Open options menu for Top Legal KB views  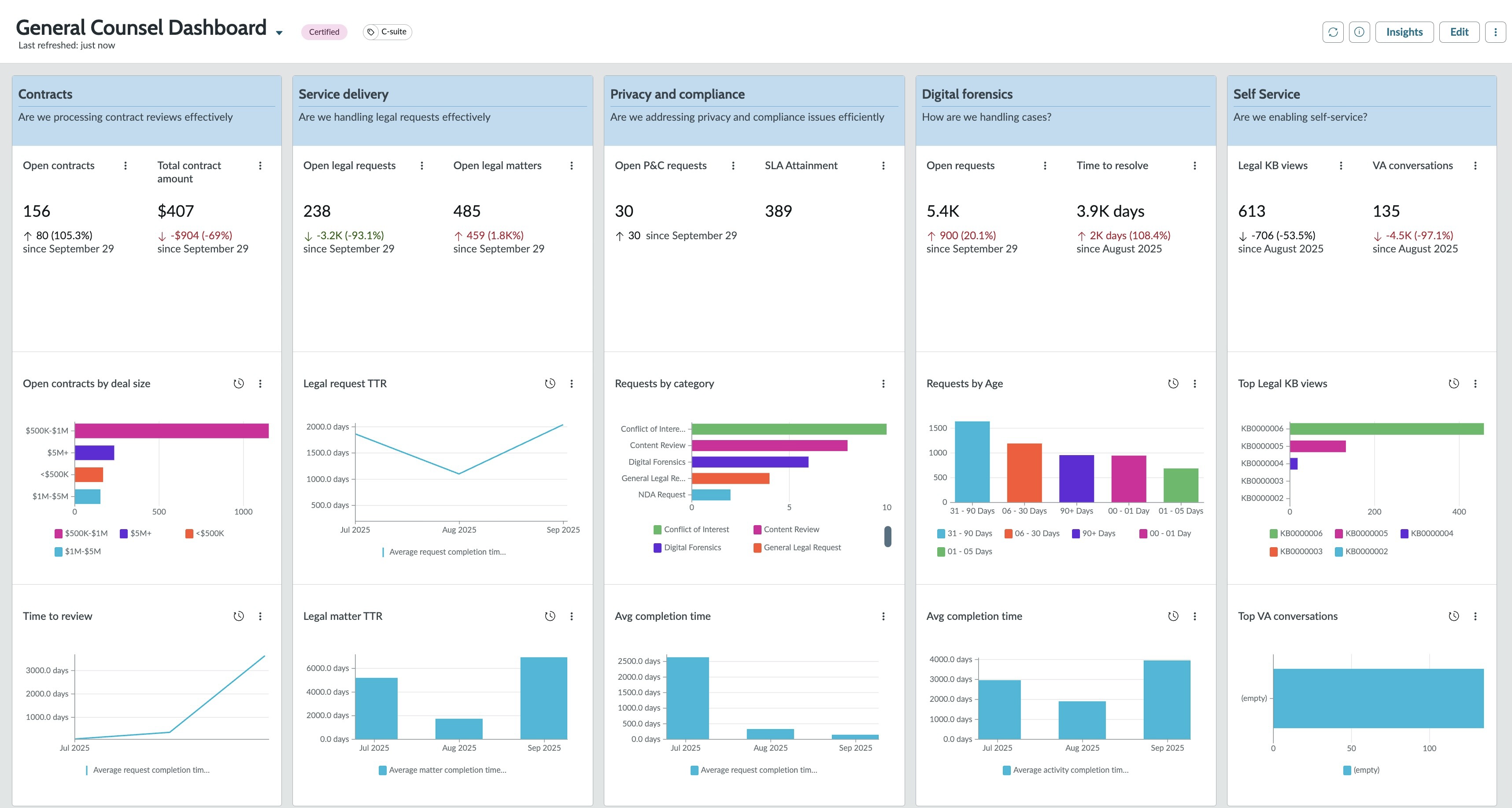pos(1475,383)
